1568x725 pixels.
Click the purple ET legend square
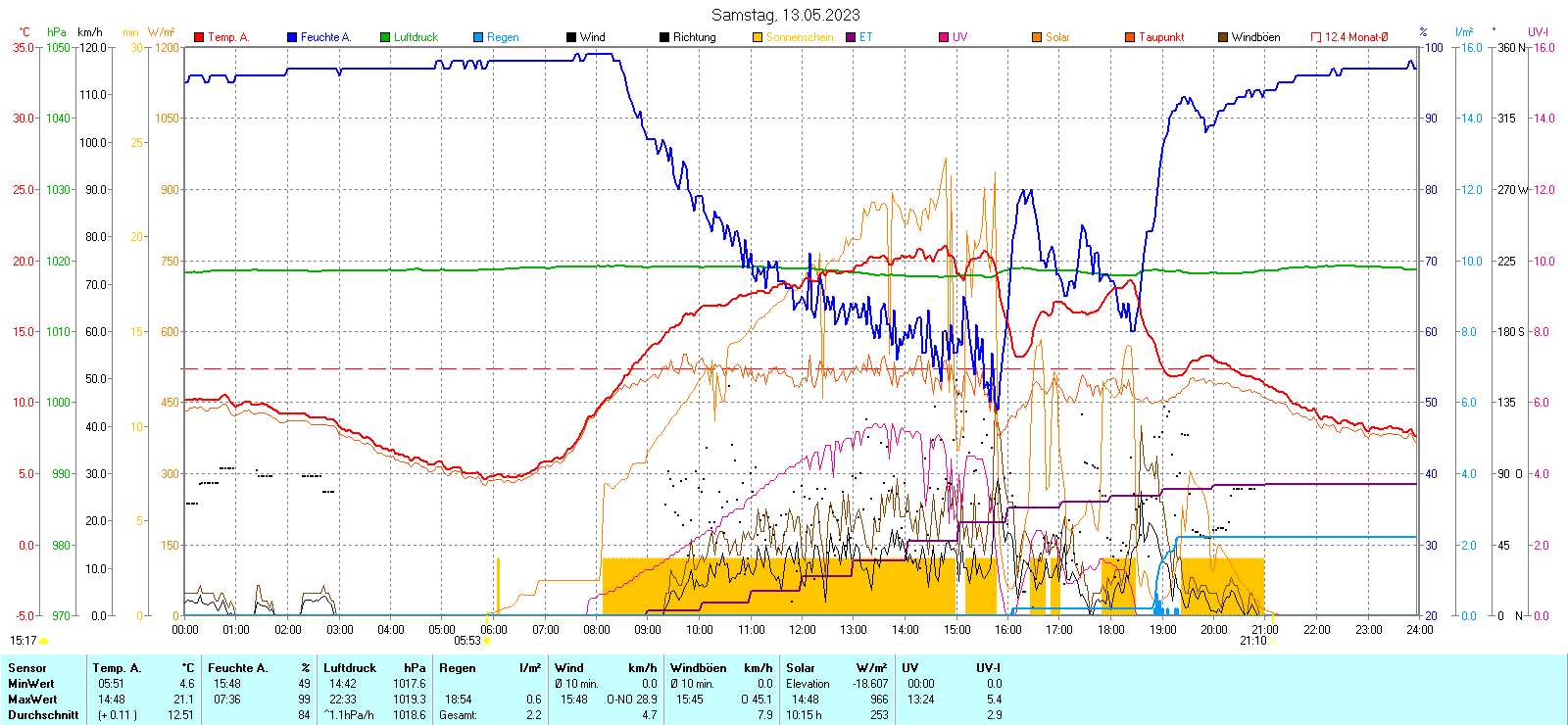click(x=851, y=37)
